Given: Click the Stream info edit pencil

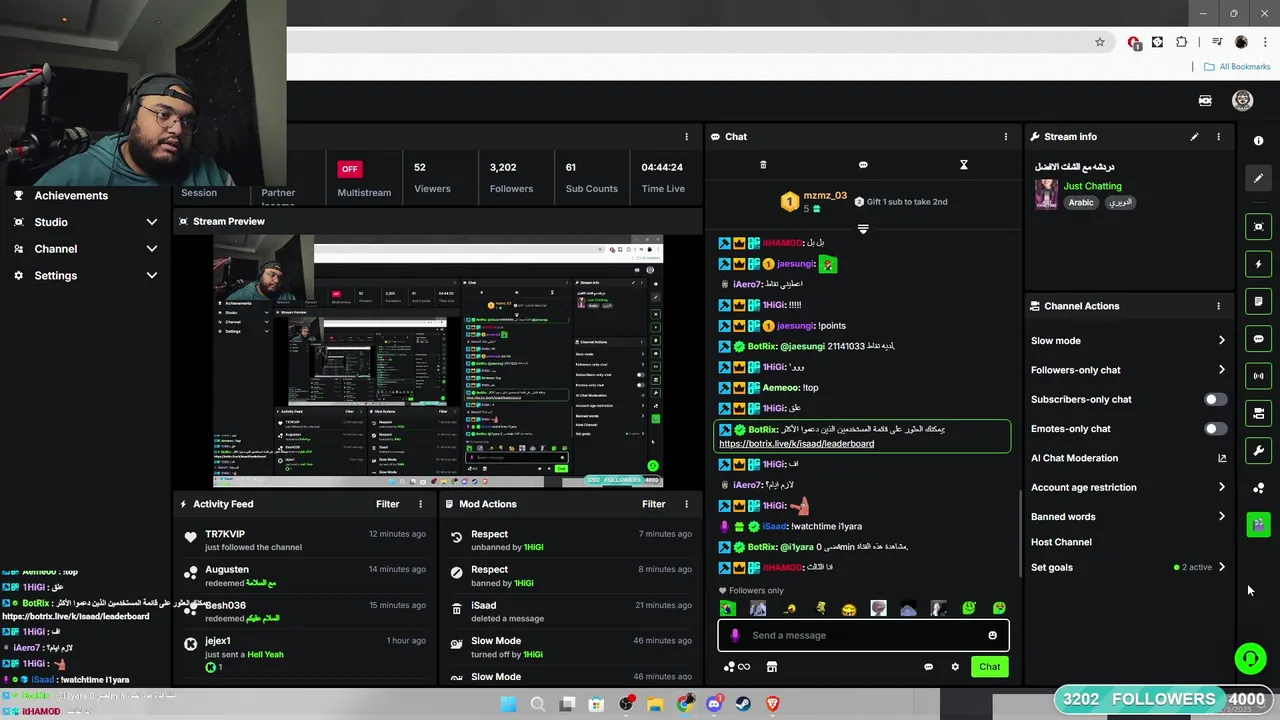Looking at the screenshot, I should [1194, 137].
